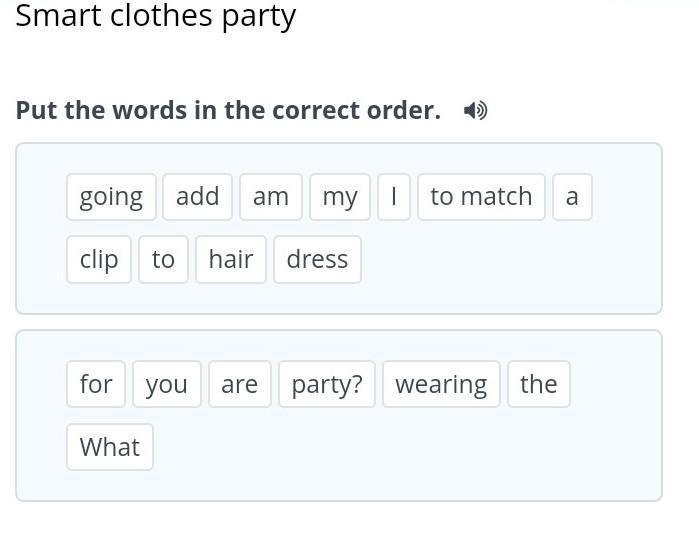Select the "dress" word tile
Screen dimensions: 699x546
(x=317, y=260)
